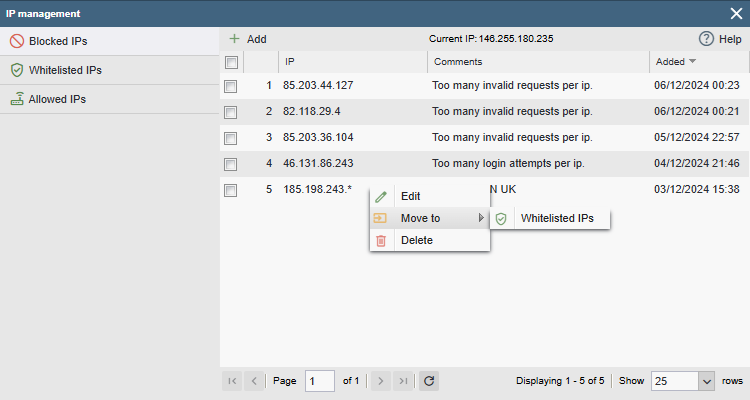Image resolution: width=750 pixels, height=400 pixels.
Task: Select checkbox for IP 46.131.86.243
Action: [x=231, y=164]
